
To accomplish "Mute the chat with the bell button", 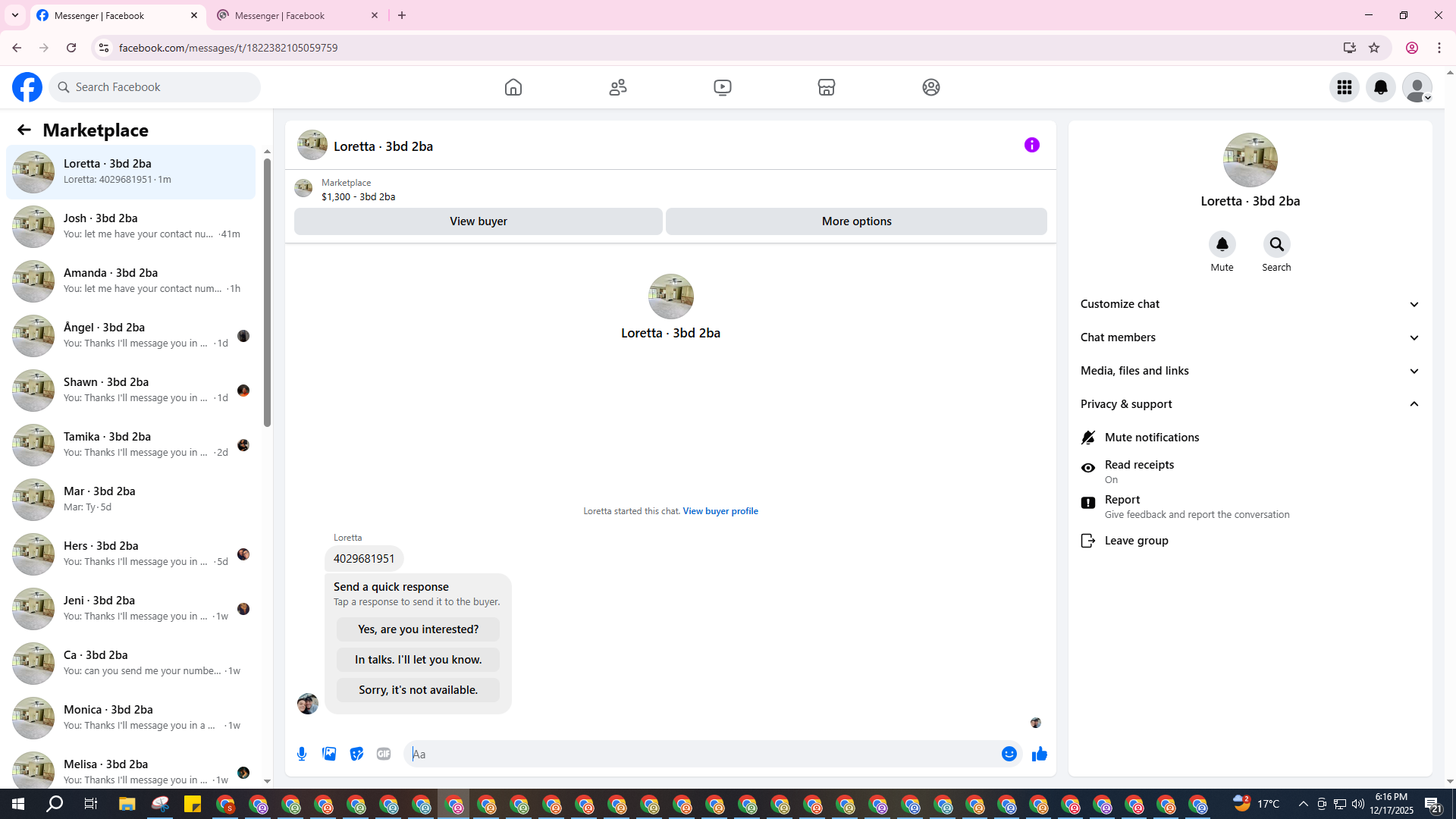I will pyautogui.click(x=1222, y=245).
